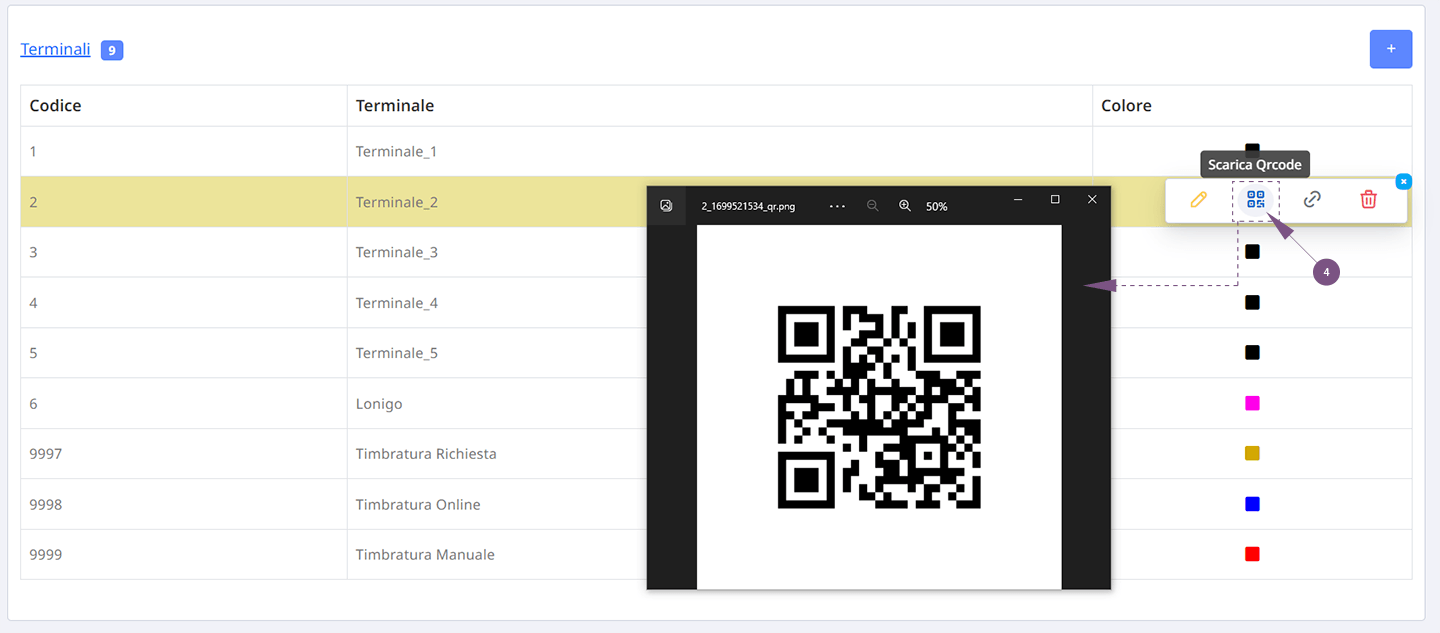Zoom out in the QR image viewer
The height and width of the screenshot is (633, 1440).
(872, 205)
